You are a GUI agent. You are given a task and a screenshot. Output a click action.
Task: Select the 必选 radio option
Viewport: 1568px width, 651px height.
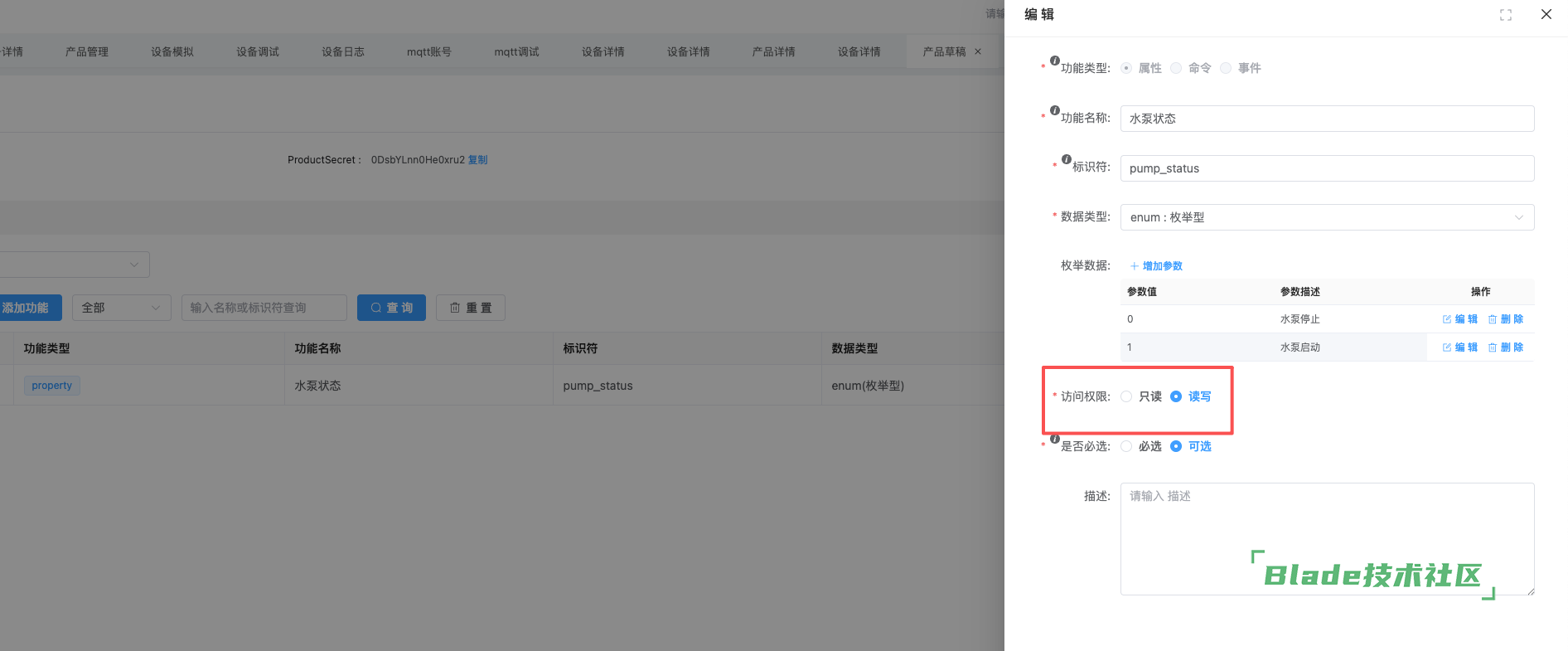(1126, 446)
